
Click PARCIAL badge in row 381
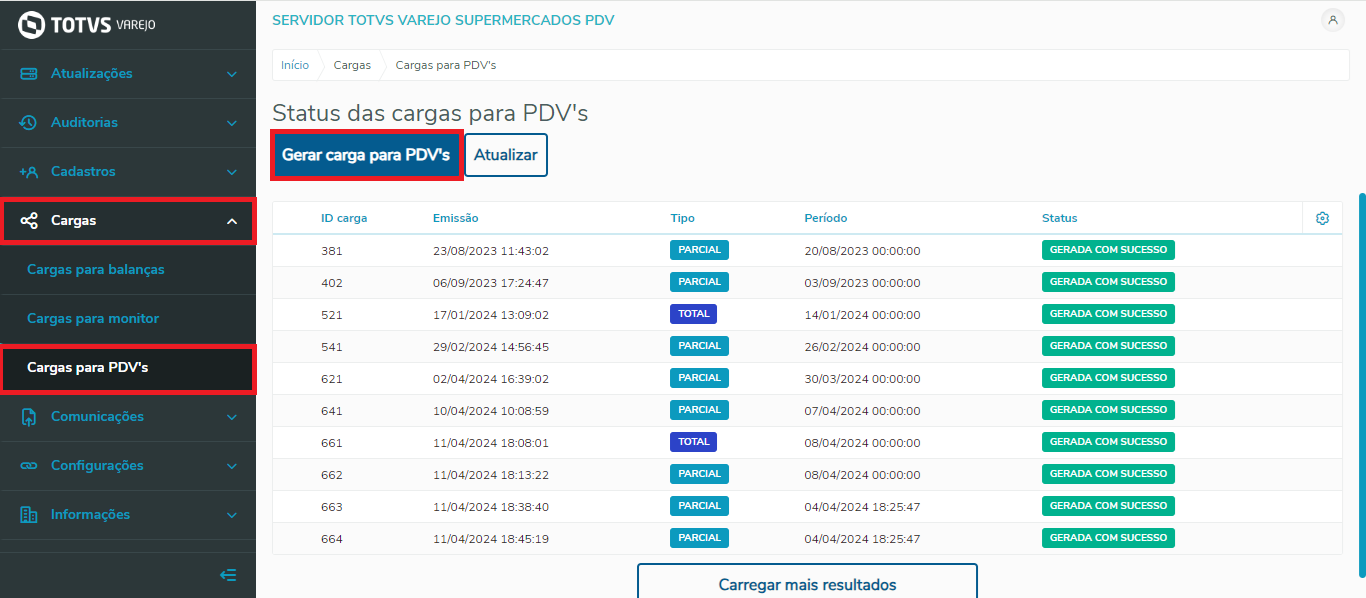tap(699, 250)
